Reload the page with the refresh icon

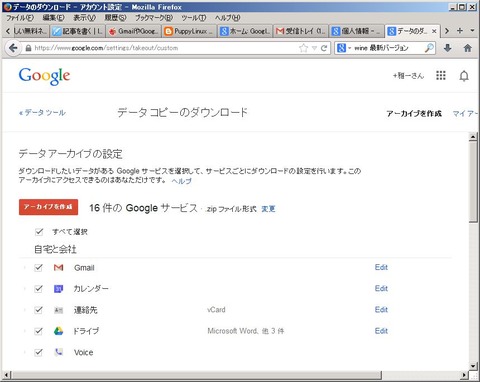click(324, 48)
